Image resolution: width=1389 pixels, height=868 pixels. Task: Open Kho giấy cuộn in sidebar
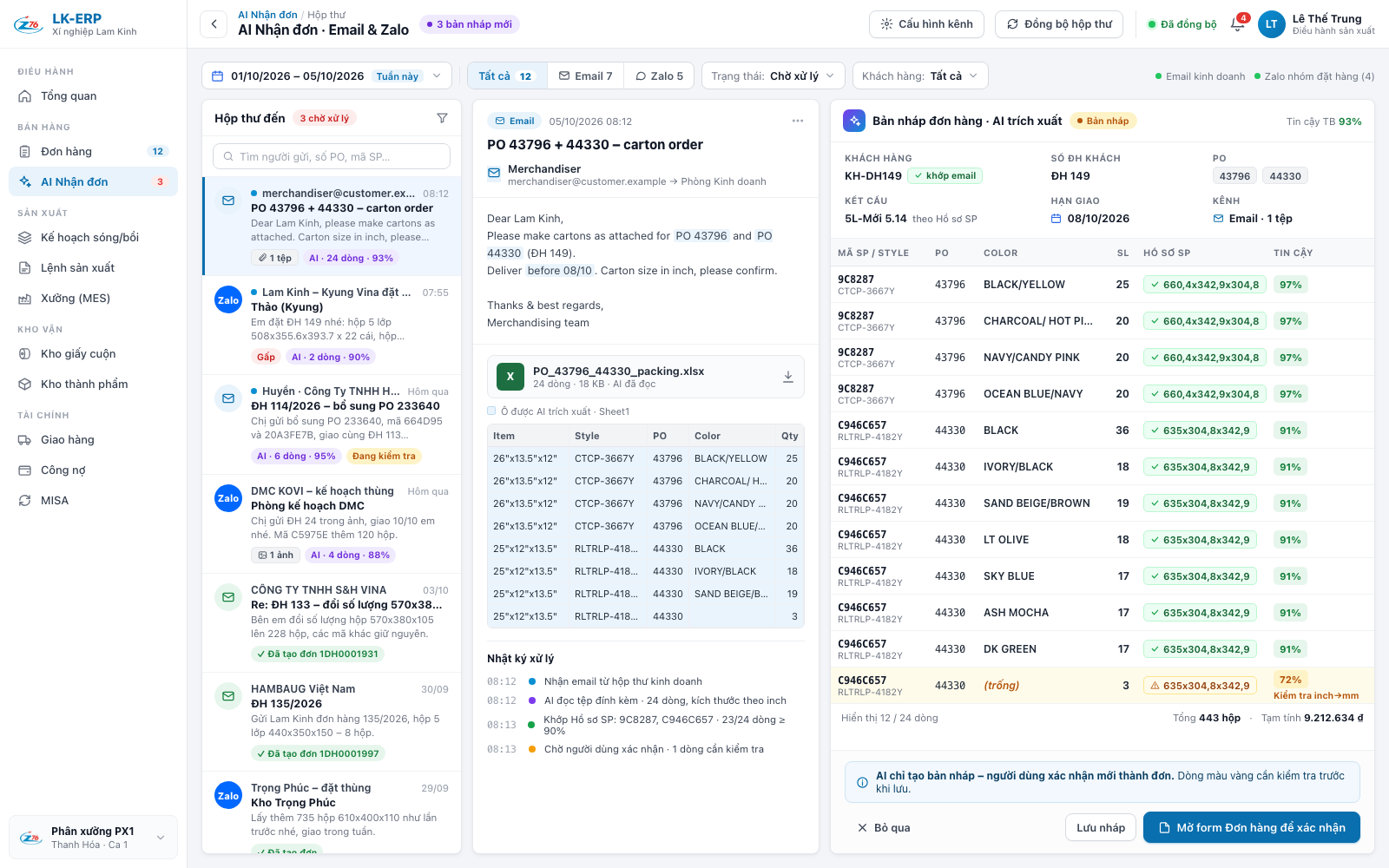[x=94, y=353]
